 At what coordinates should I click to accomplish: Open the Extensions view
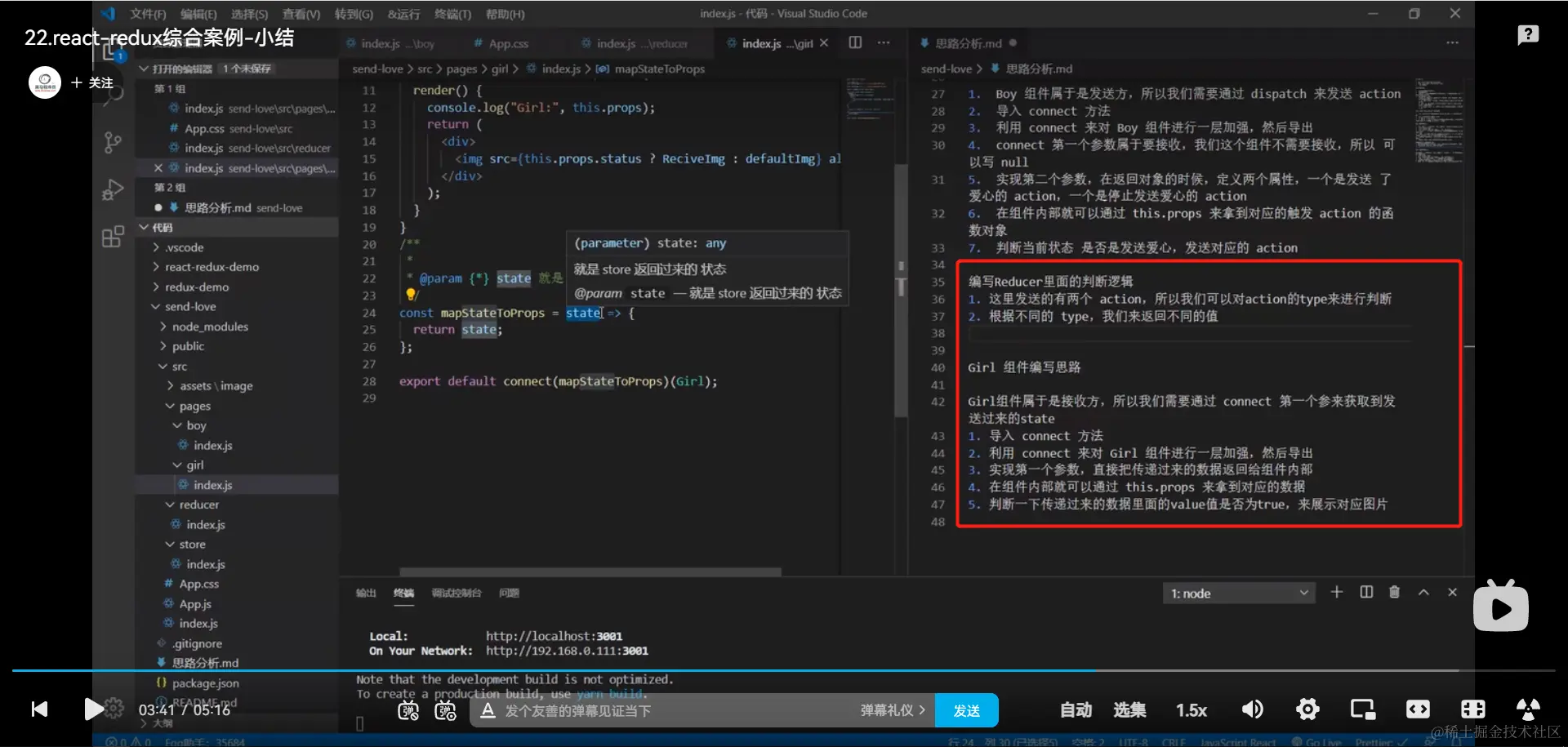pyautogui.click(x=114, y=237)
